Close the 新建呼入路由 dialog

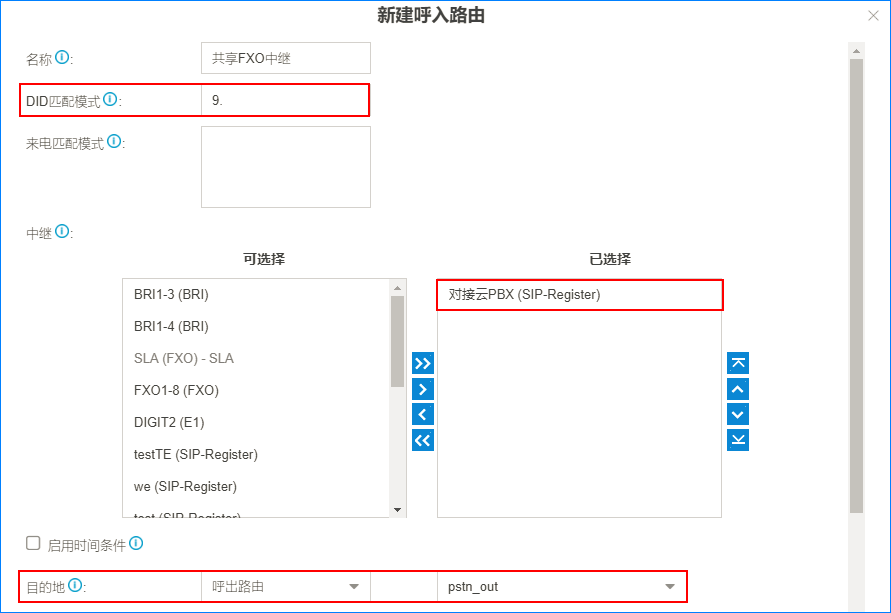873,16
